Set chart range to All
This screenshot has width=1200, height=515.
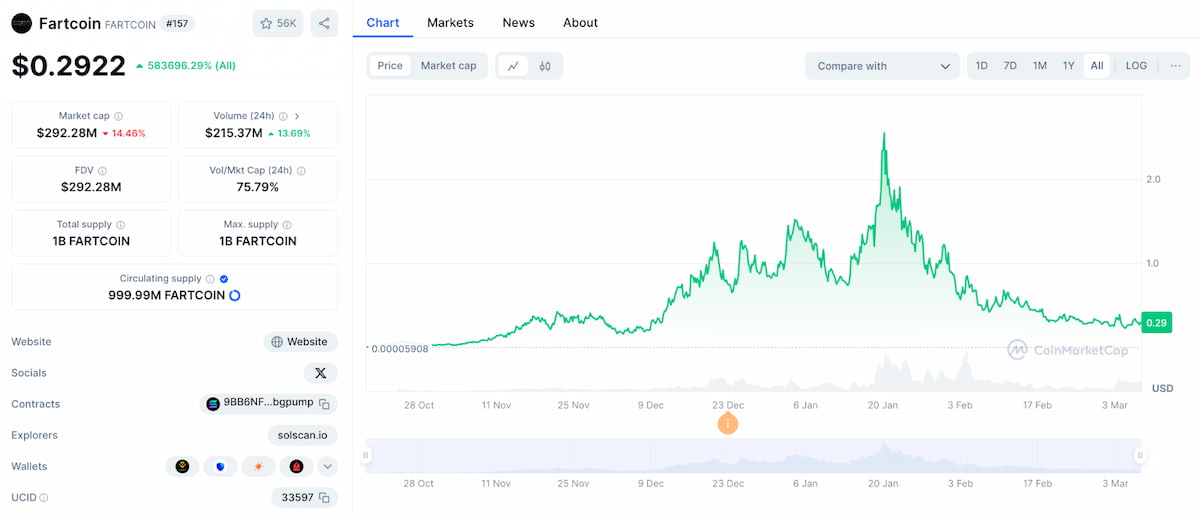click(1097, 66)
